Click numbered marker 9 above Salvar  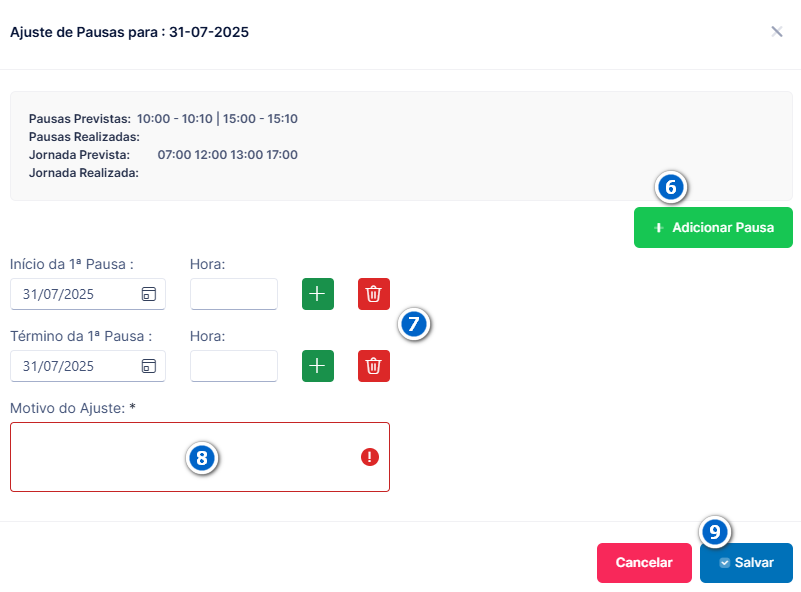[715, 532]
